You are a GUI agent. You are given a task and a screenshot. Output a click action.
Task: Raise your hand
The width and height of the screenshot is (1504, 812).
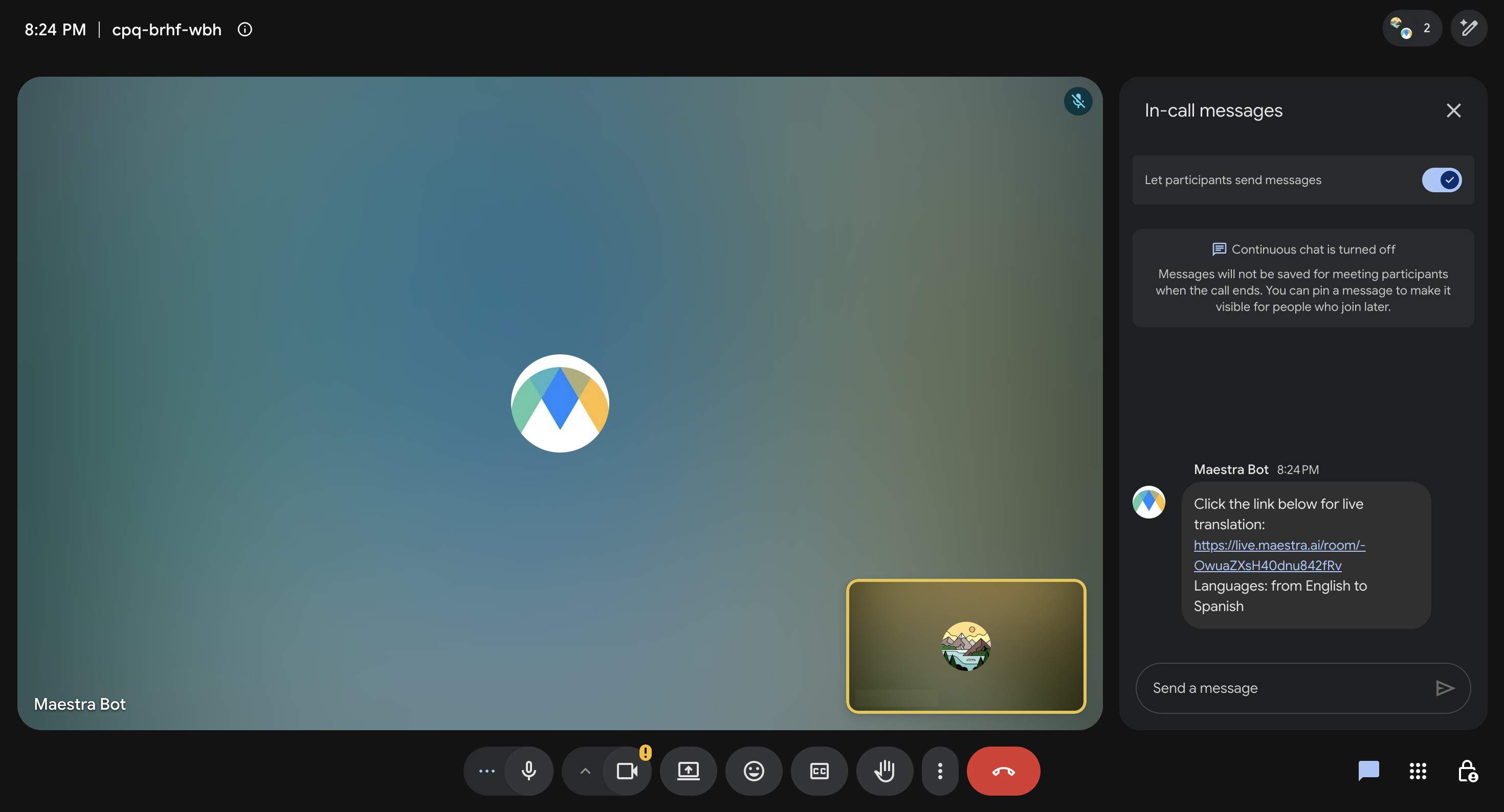tap(884, 771)
